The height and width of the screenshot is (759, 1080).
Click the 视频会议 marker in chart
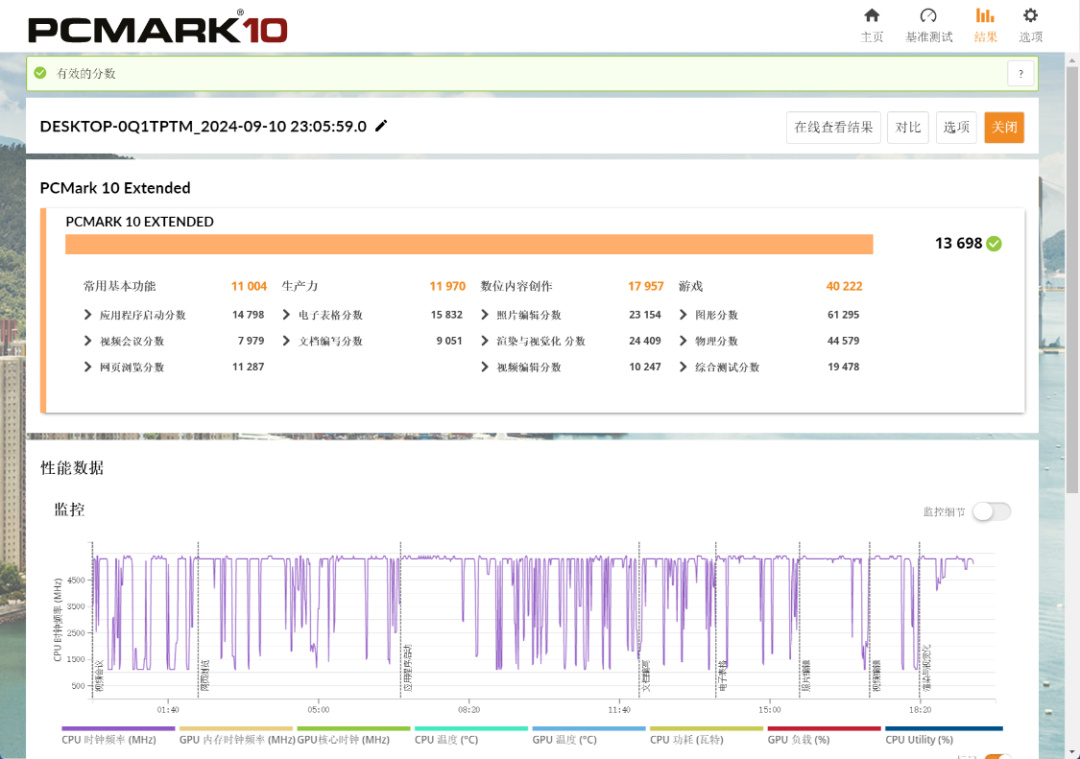[x=99, y=676]
